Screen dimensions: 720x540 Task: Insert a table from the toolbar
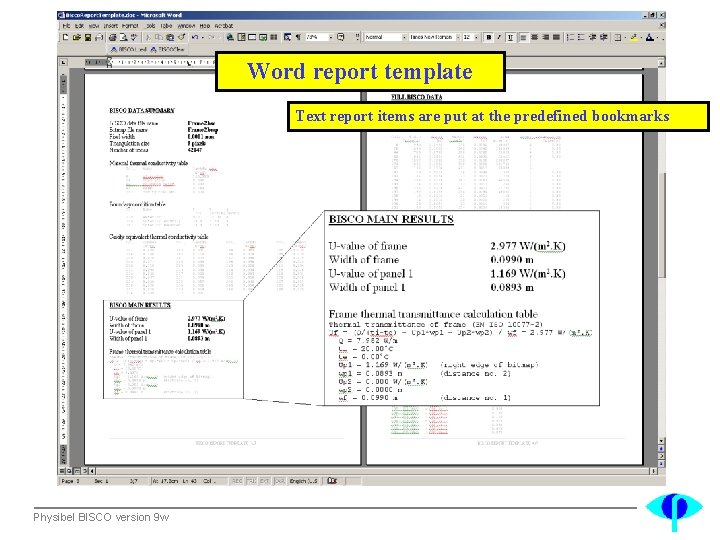pos(252,37)
